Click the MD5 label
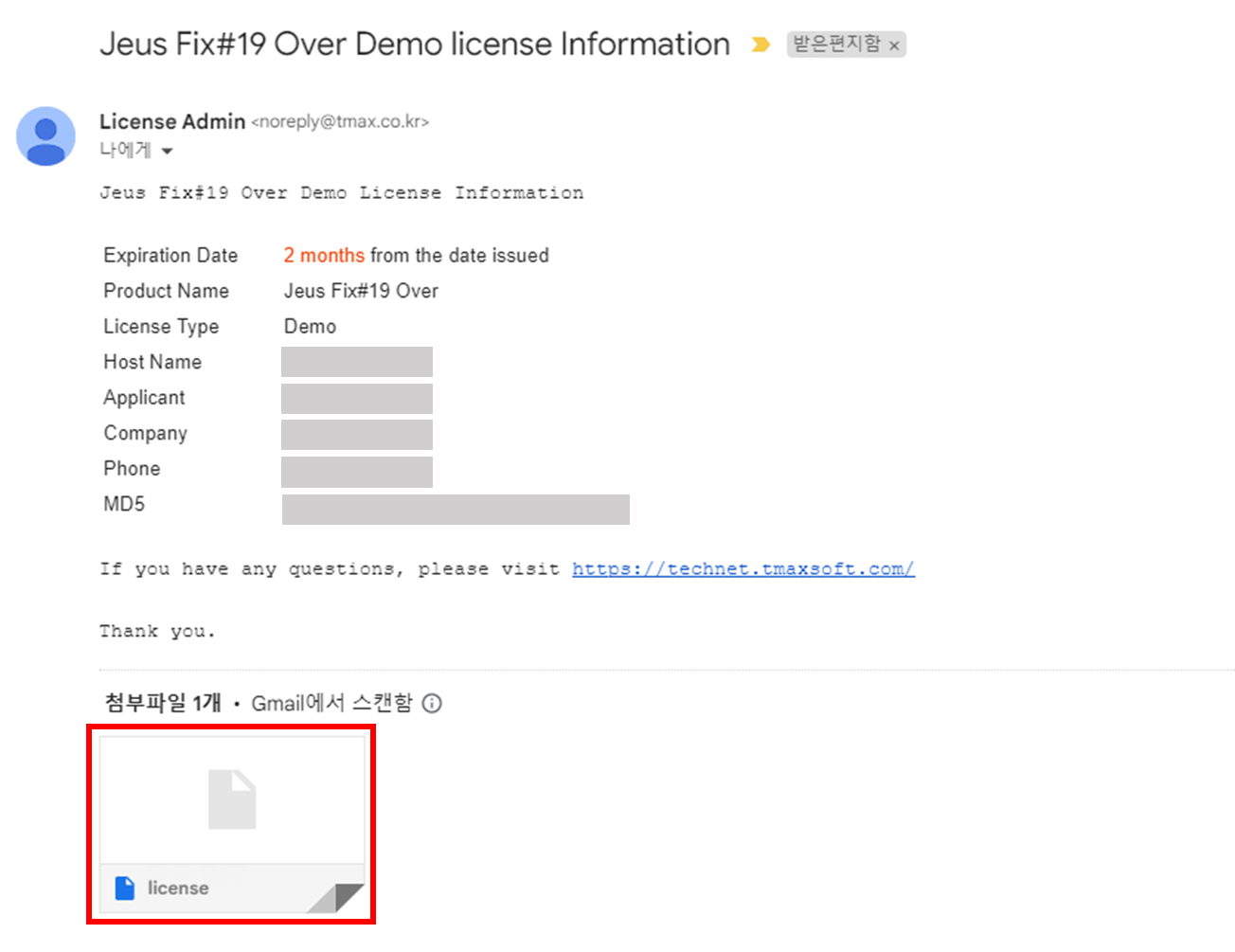Screen dimensions: 1235x952 (x=124, y=504)
